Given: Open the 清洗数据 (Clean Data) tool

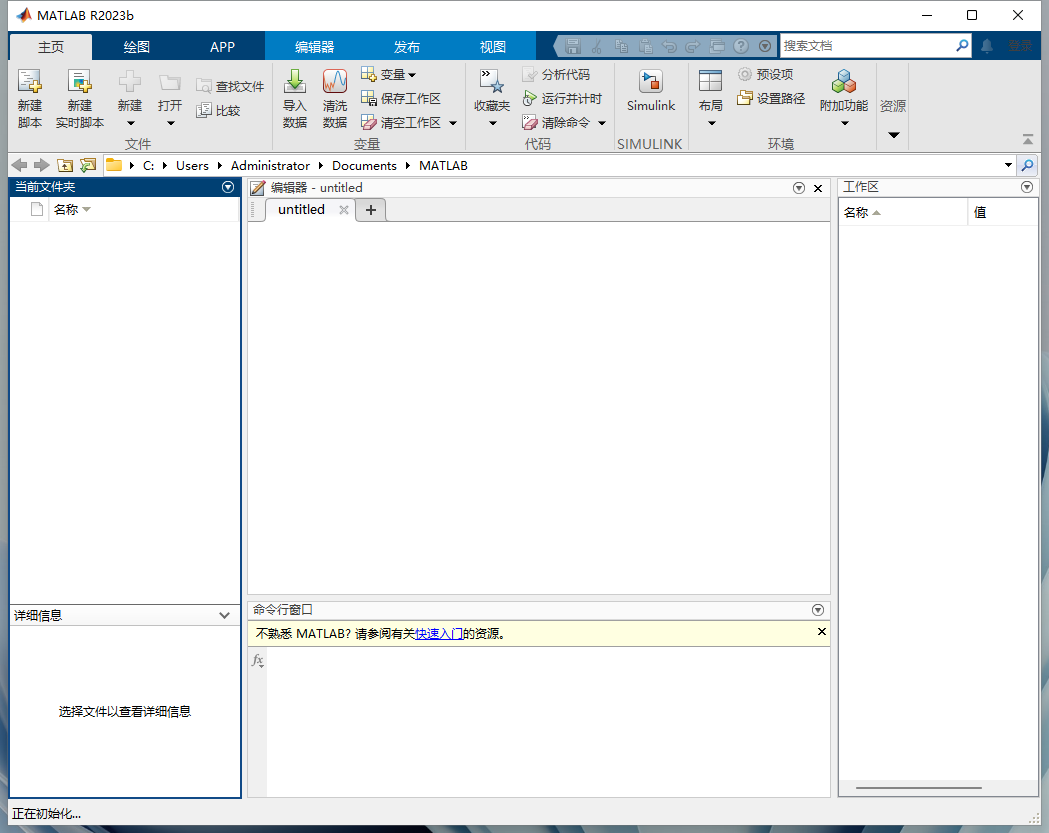Looking at the screenshot, I should (x=335, y=98).
